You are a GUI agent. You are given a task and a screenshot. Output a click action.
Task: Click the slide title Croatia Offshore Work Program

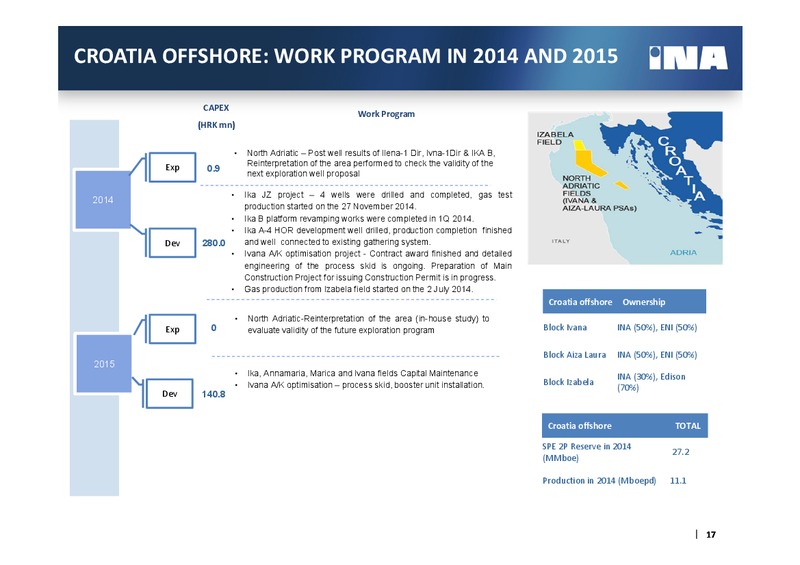pyautogui.click(x=346, y=56)
